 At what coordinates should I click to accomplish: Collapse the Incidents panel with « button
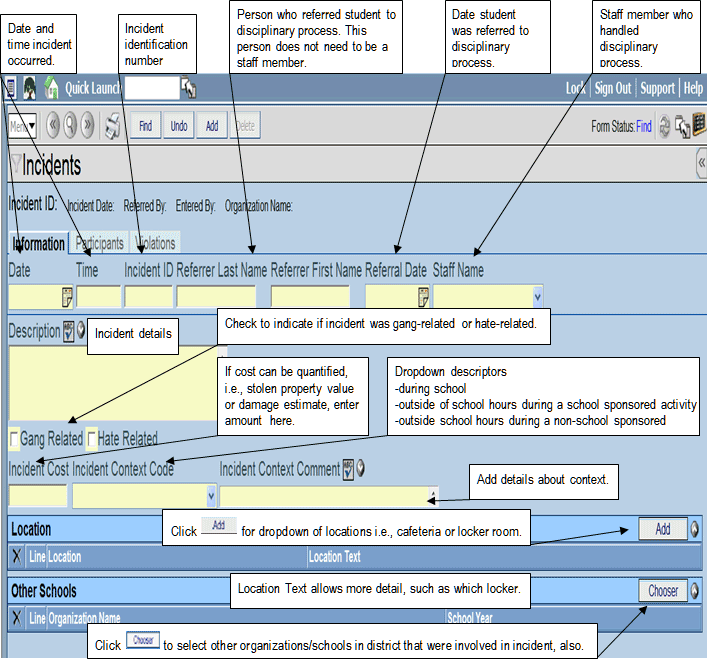pyautogui.click(x=702, y=163)
